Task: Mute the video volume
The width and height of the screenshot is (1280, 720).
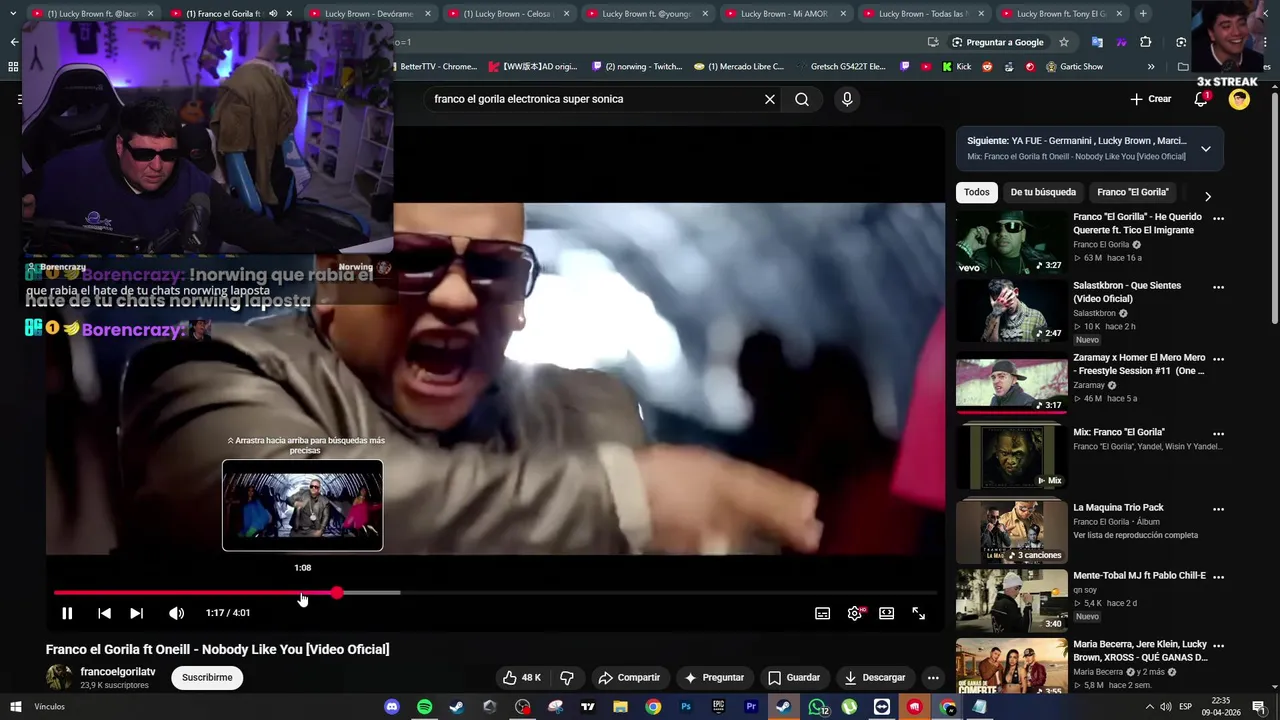Action: 176,613
